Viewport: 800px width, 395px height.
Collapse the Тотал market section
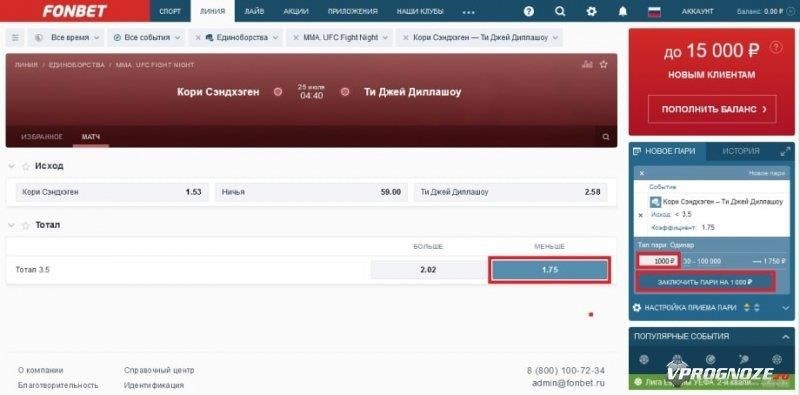click(11, 225)
